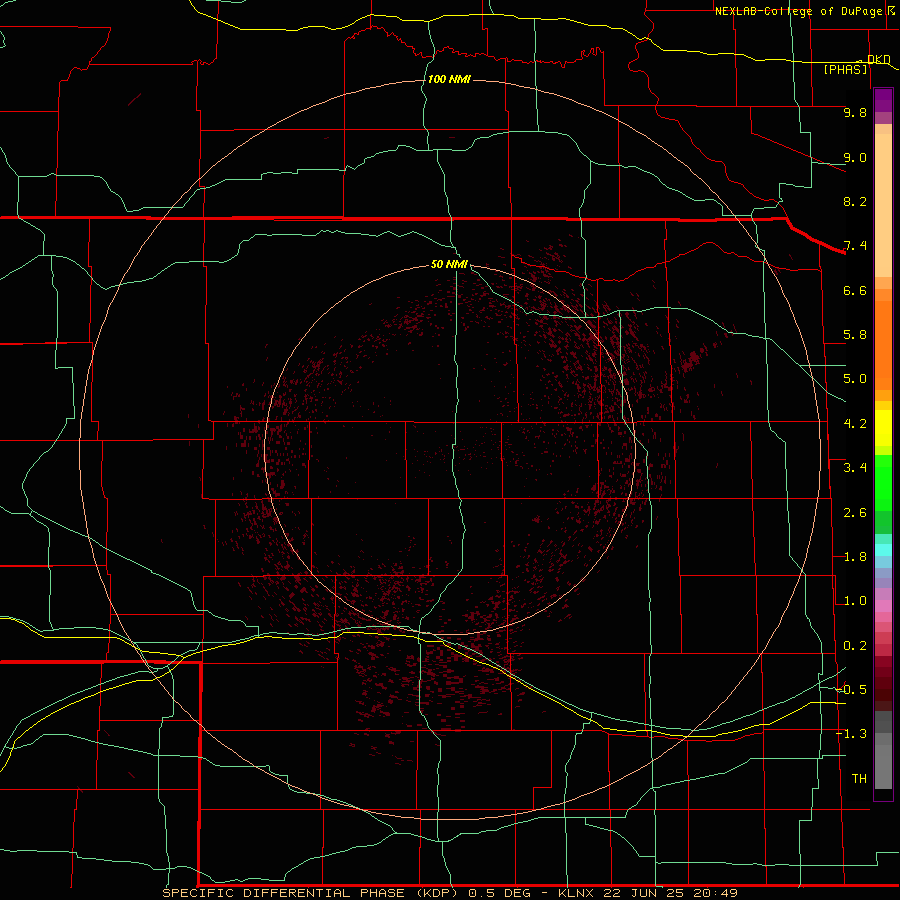Screen dimensions: 900x900
Task: Click the 7.4 scale value
Action: 855,246
